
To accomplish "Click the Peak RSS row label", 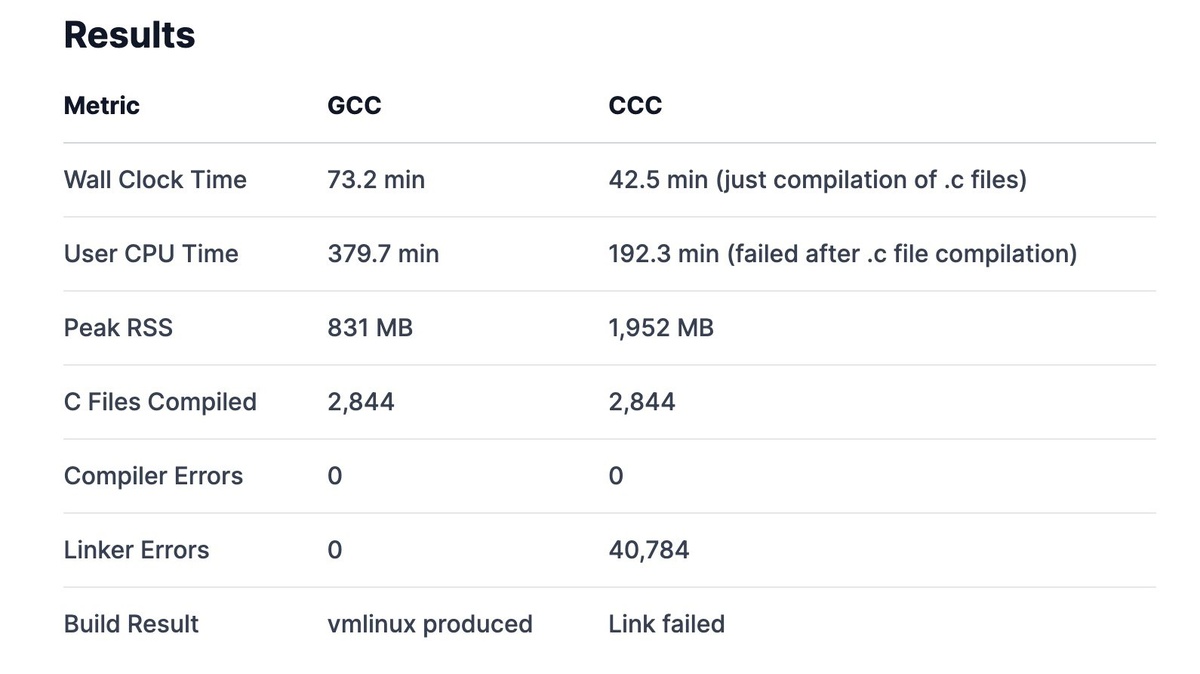I will (x=118, y=328).
